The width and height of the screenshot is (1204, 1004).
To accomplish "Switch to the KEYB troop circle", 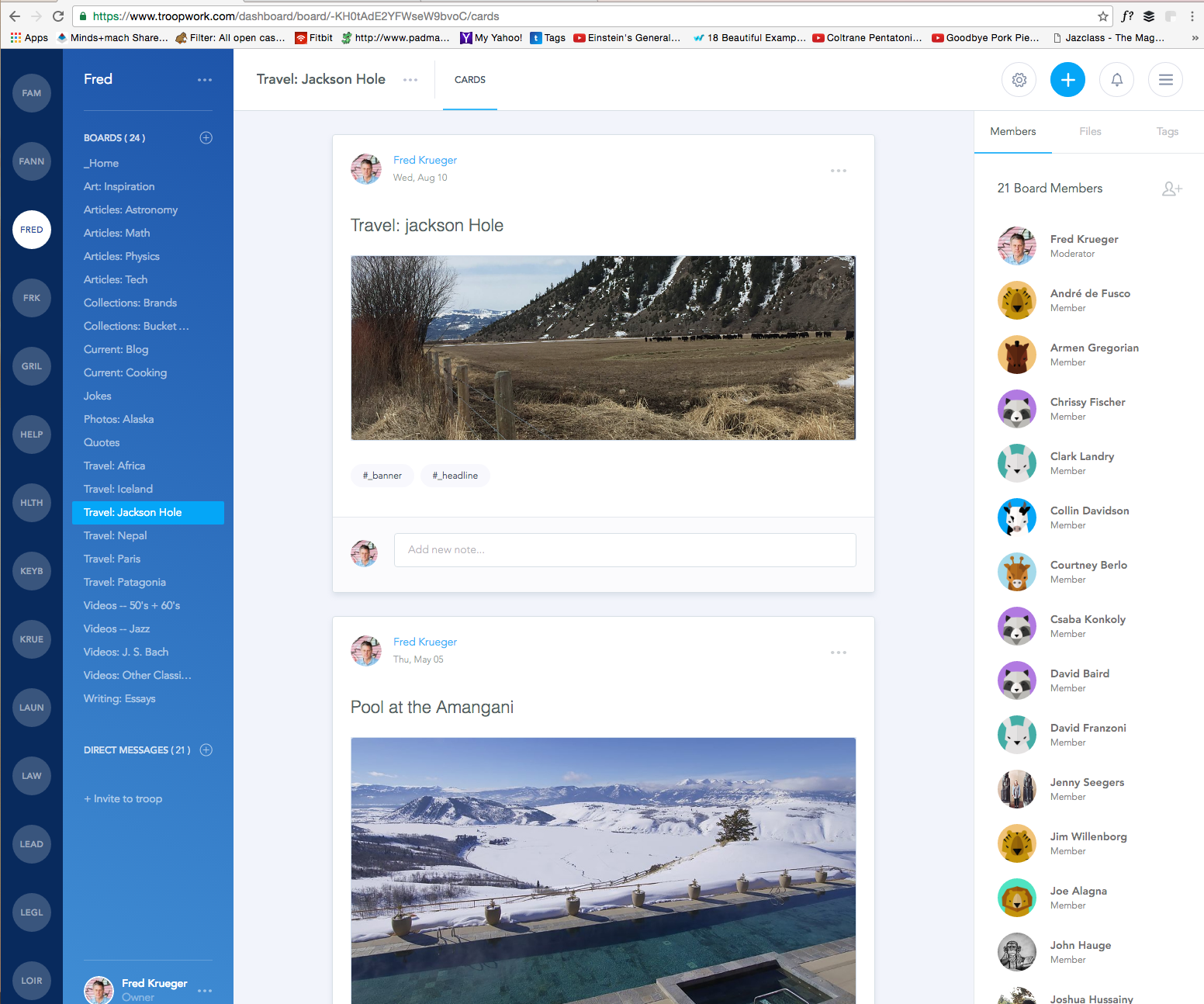I will [32, 571].
